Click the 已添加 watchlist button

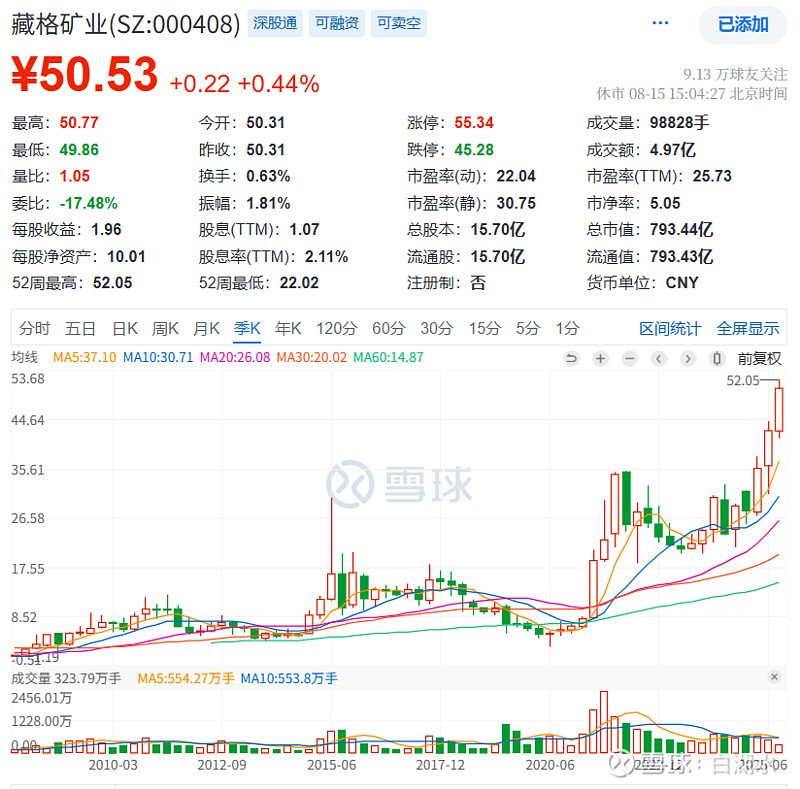tap(742, 24)
